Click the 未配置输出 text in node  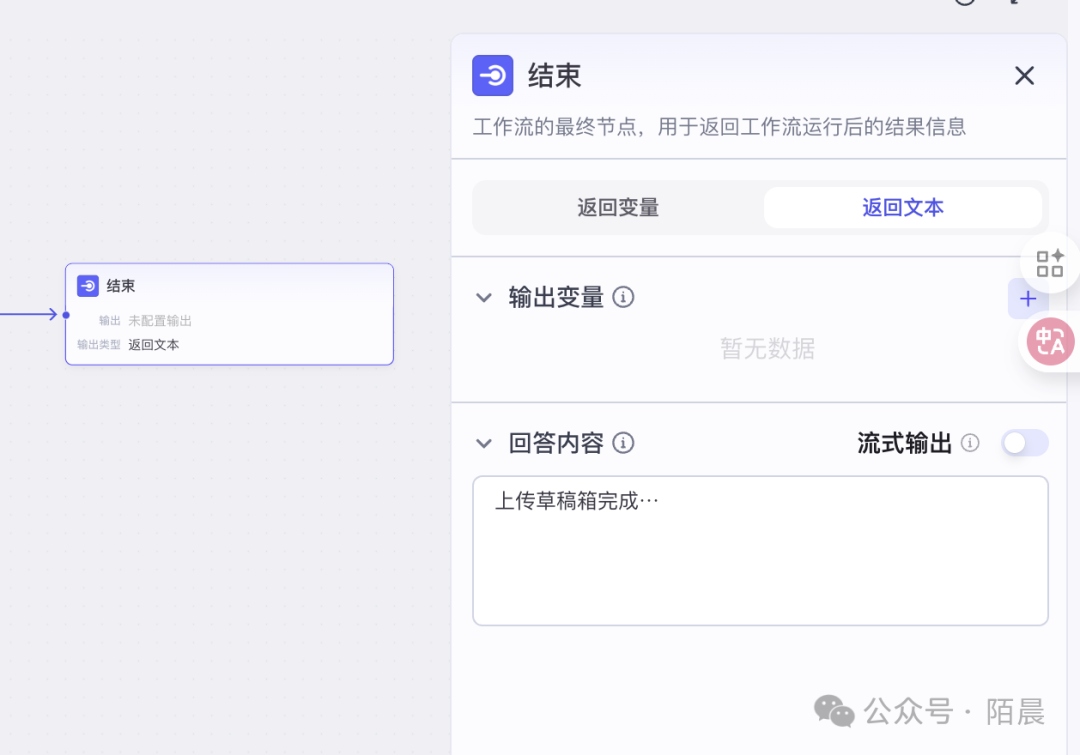coord(160,321)
